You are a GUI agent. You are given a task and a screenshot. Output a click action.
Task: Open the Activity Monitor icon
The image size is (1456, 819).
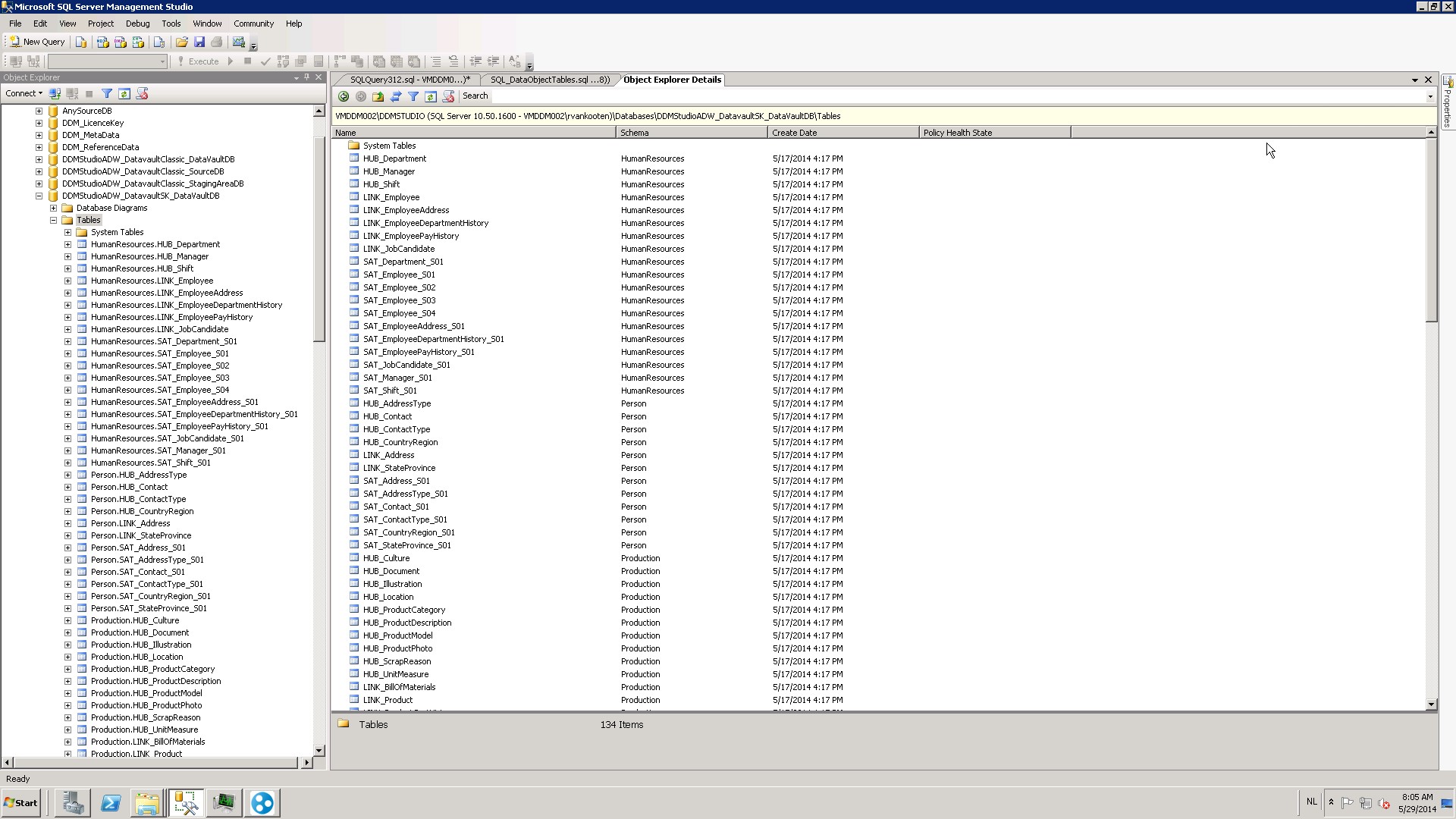click(239, 42)
